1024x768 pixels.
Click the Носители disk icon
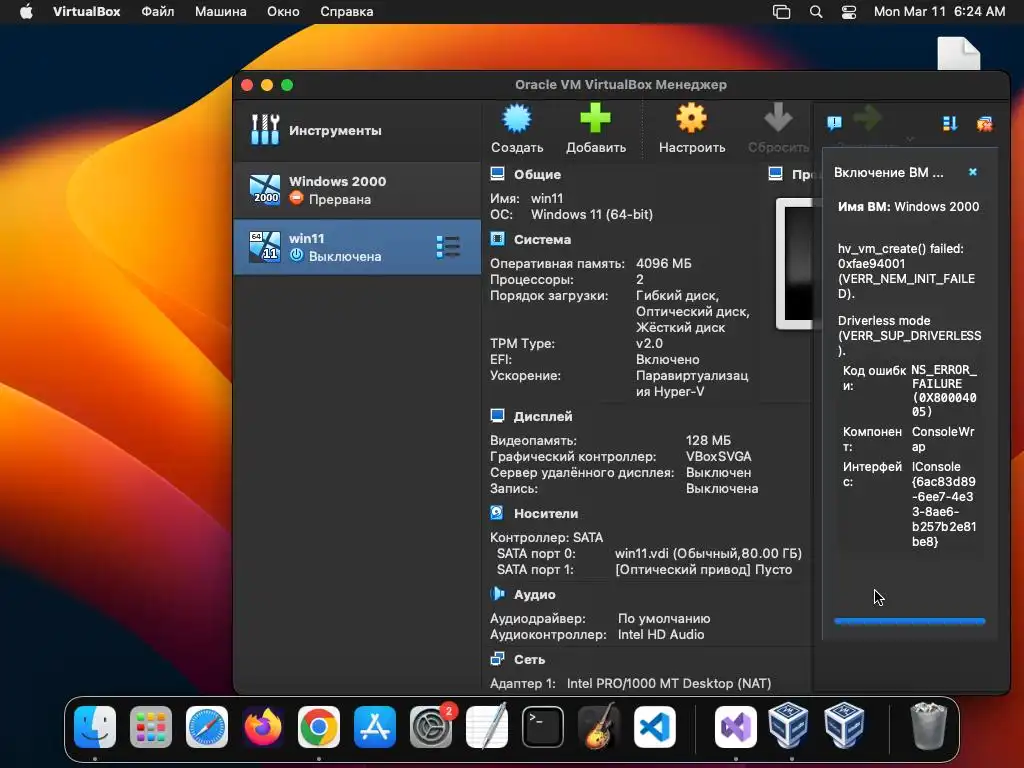[x=497, y=513]
